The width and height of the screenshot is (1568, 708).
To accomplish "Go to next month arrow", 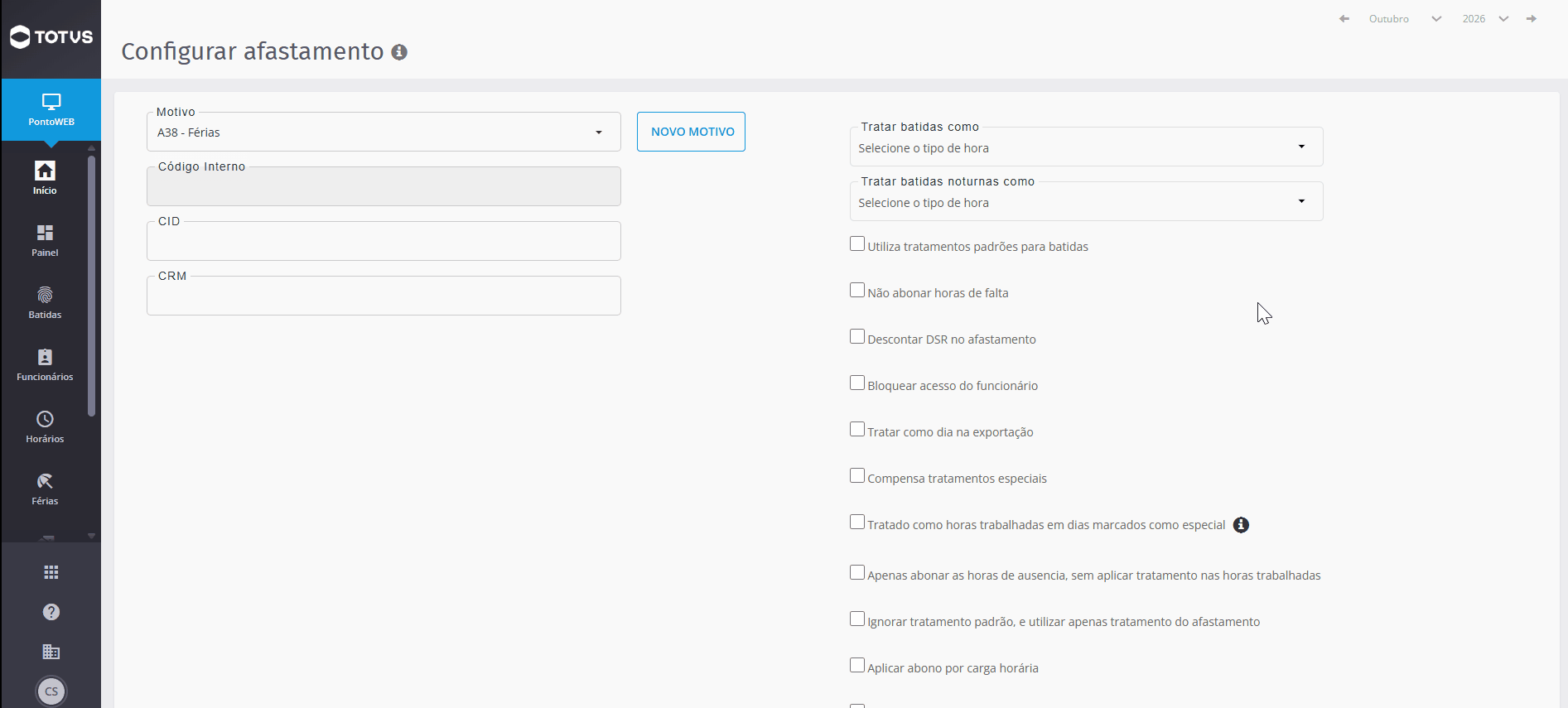I will [x=1532, y=19].
